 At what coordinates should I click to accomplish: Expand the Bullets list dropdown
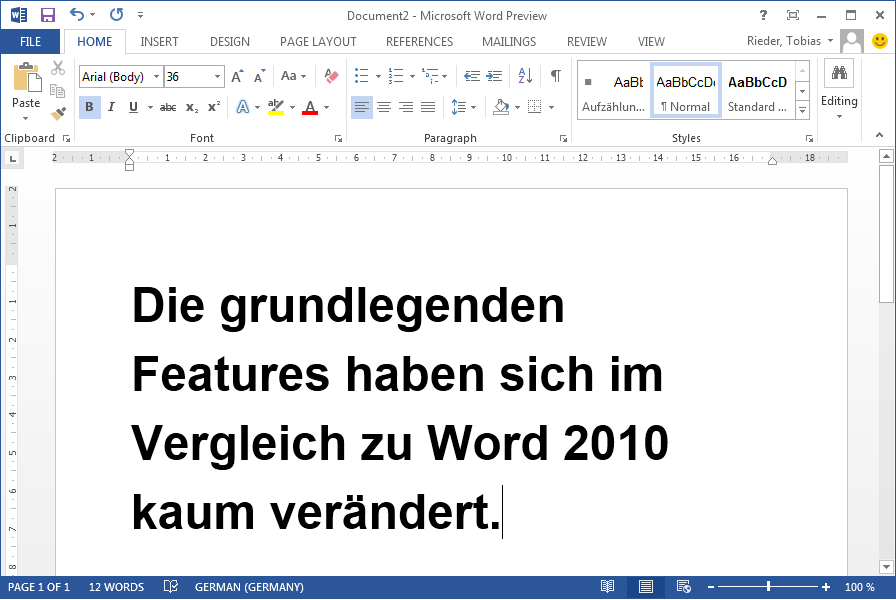coord(378,76)
